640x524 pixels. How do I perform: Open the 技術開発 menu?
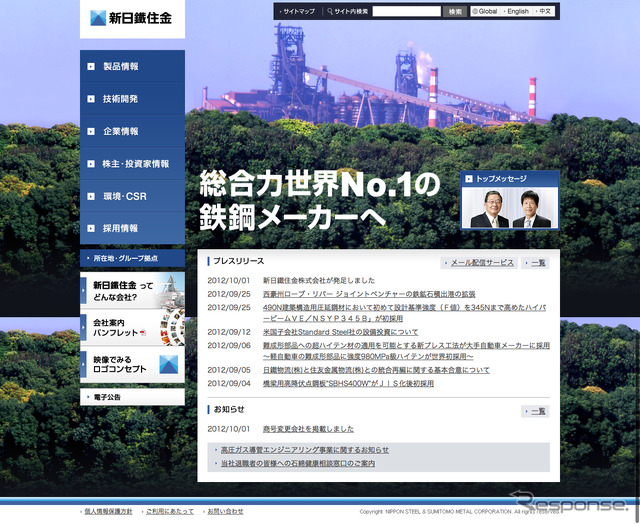132,98
